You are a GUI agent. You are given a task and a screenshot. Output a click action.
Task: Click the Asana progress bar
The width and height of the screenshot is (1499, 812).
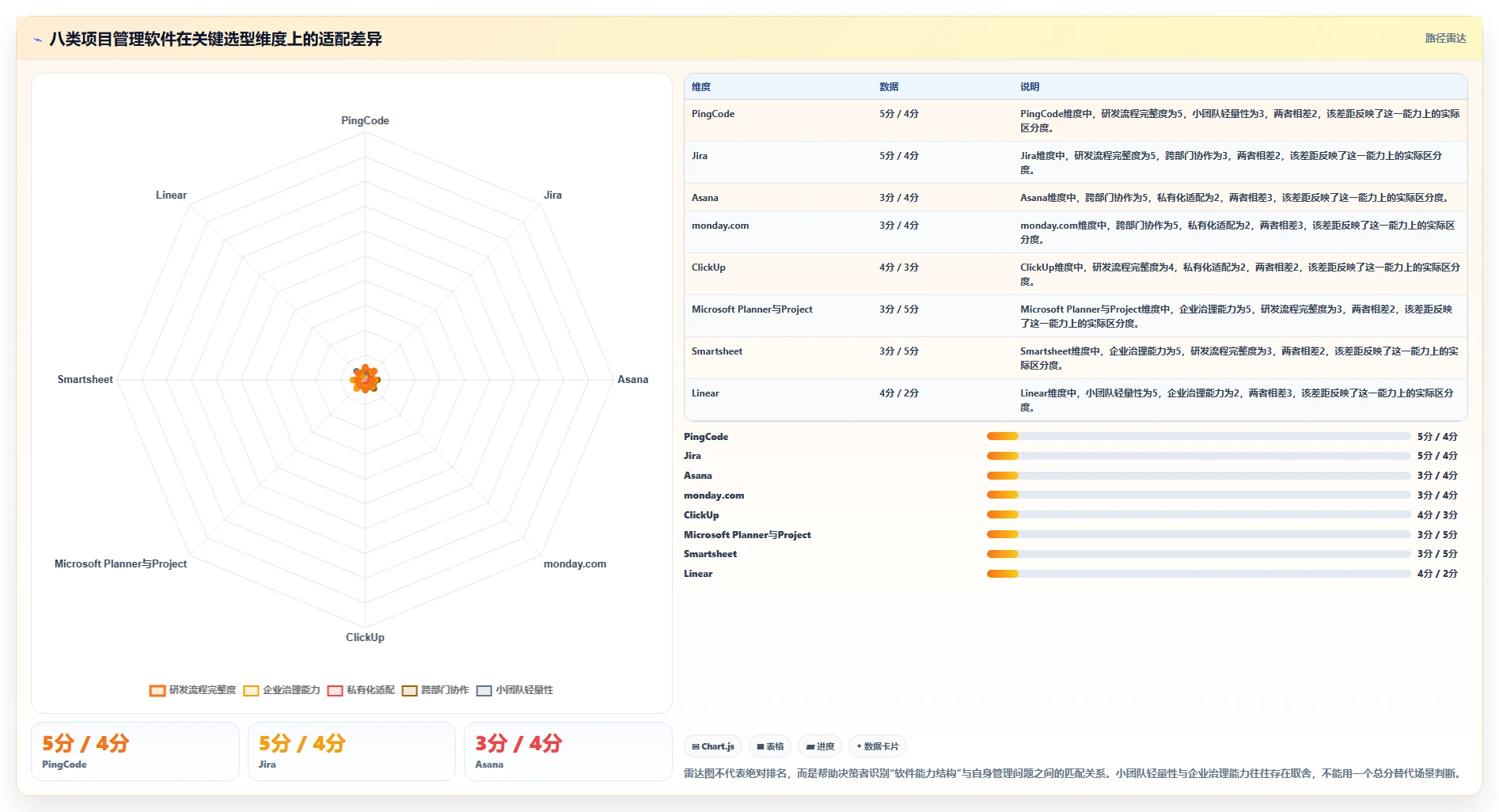coord(1198,476)
